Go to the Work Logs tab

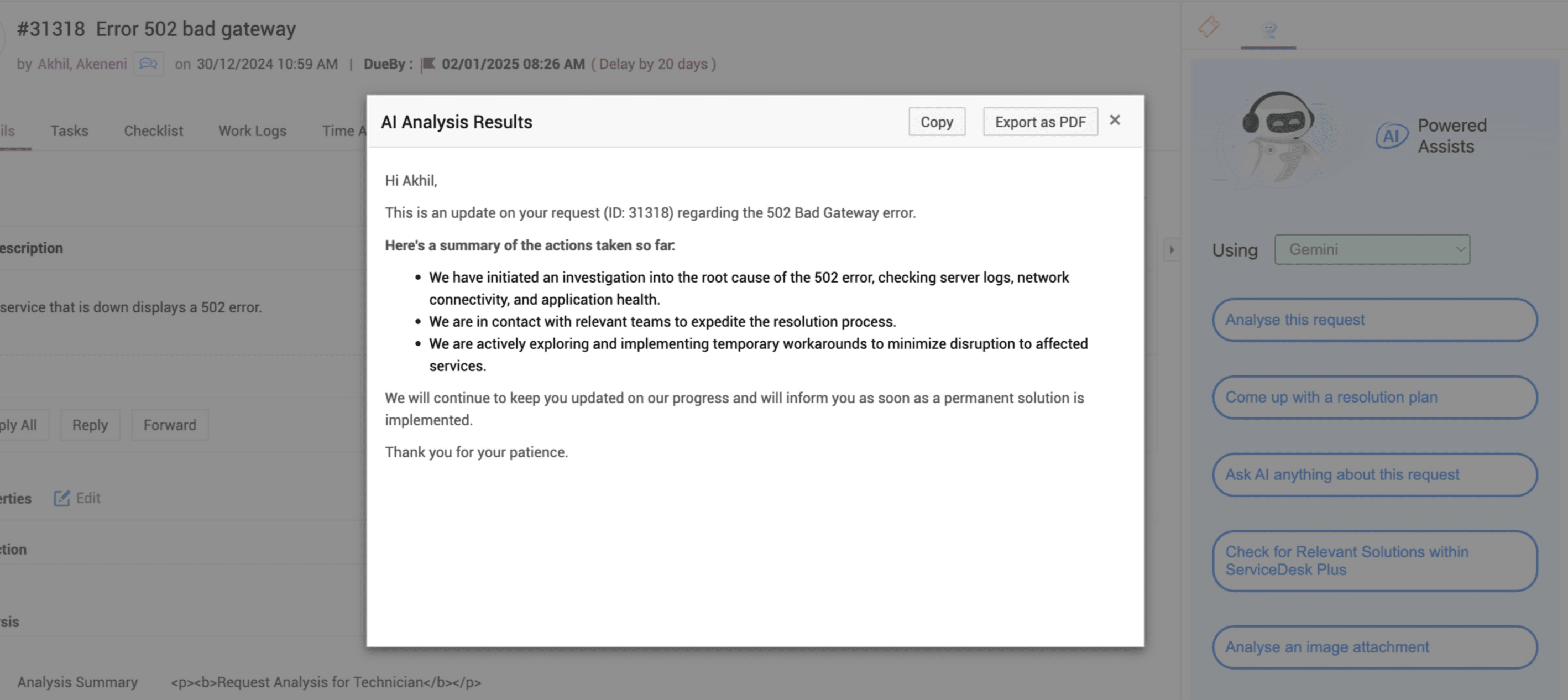tap(252, 131)
